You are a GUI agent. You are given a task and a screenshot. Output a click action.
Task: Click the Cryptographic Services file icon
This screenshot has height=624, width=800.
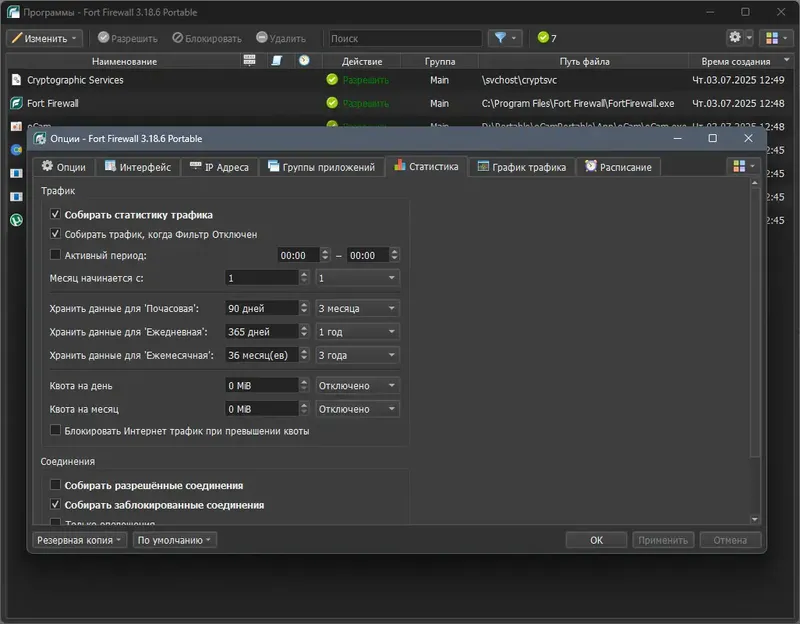16,80
